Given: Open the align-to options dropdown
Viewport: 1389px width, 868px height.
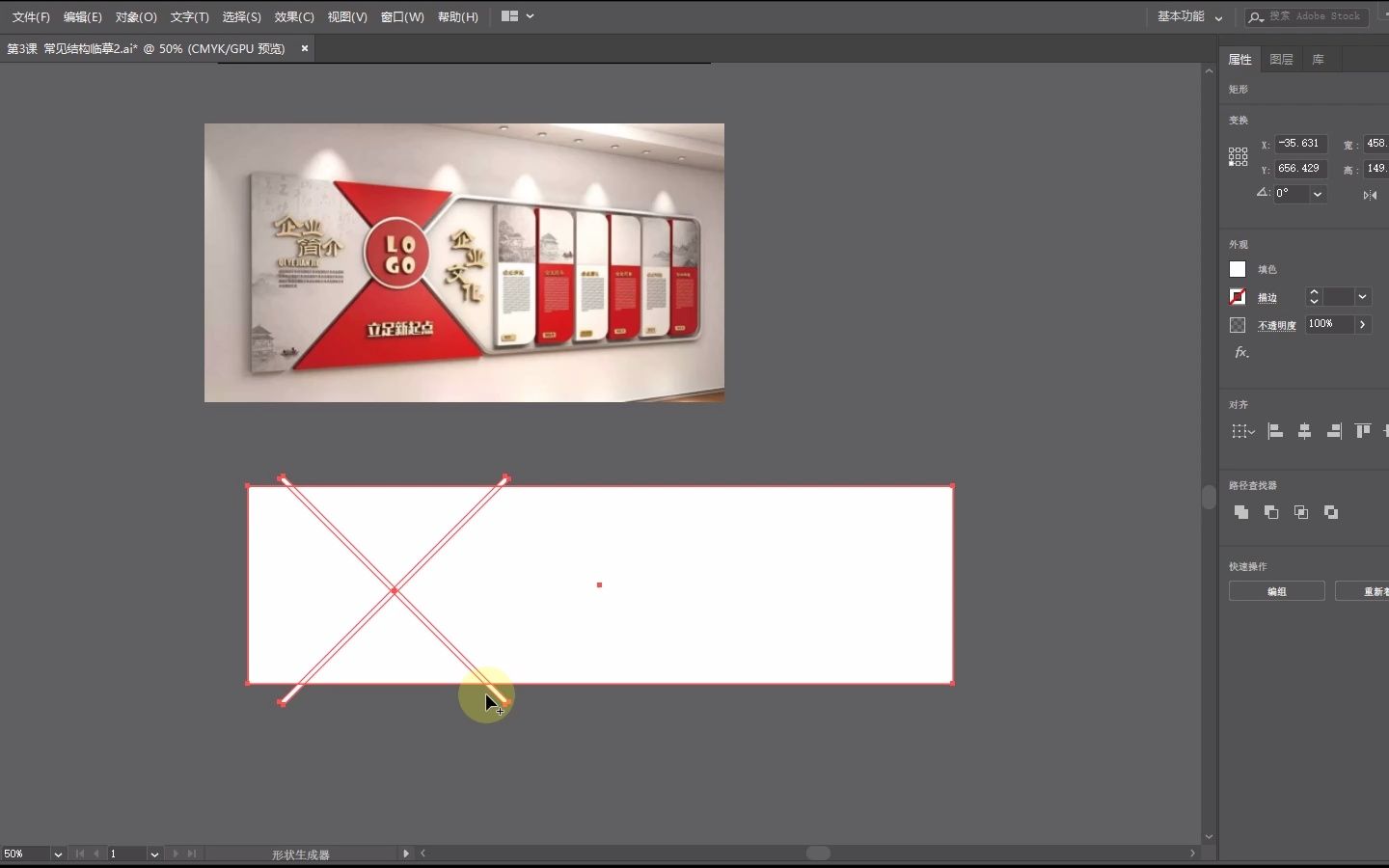Looking at the screenshot, I should click(1243, 432).
